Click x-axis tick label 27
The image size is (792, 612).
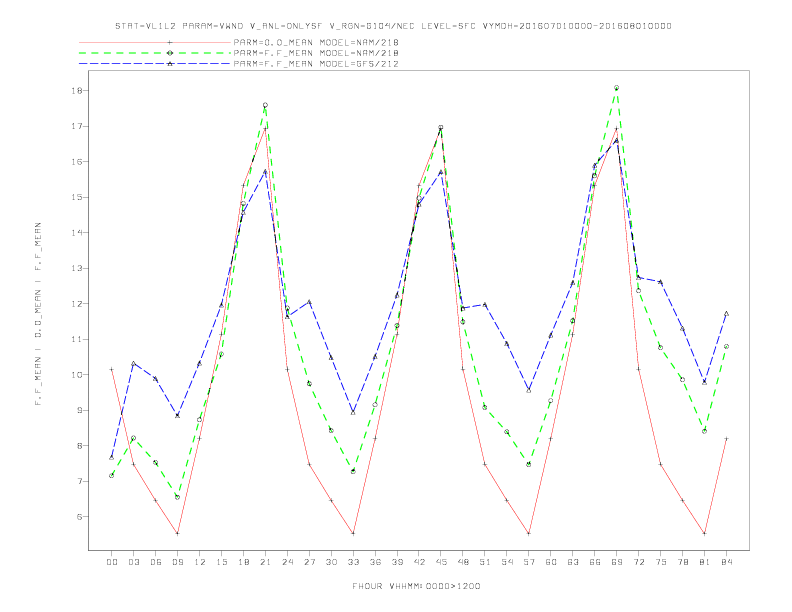309,562
